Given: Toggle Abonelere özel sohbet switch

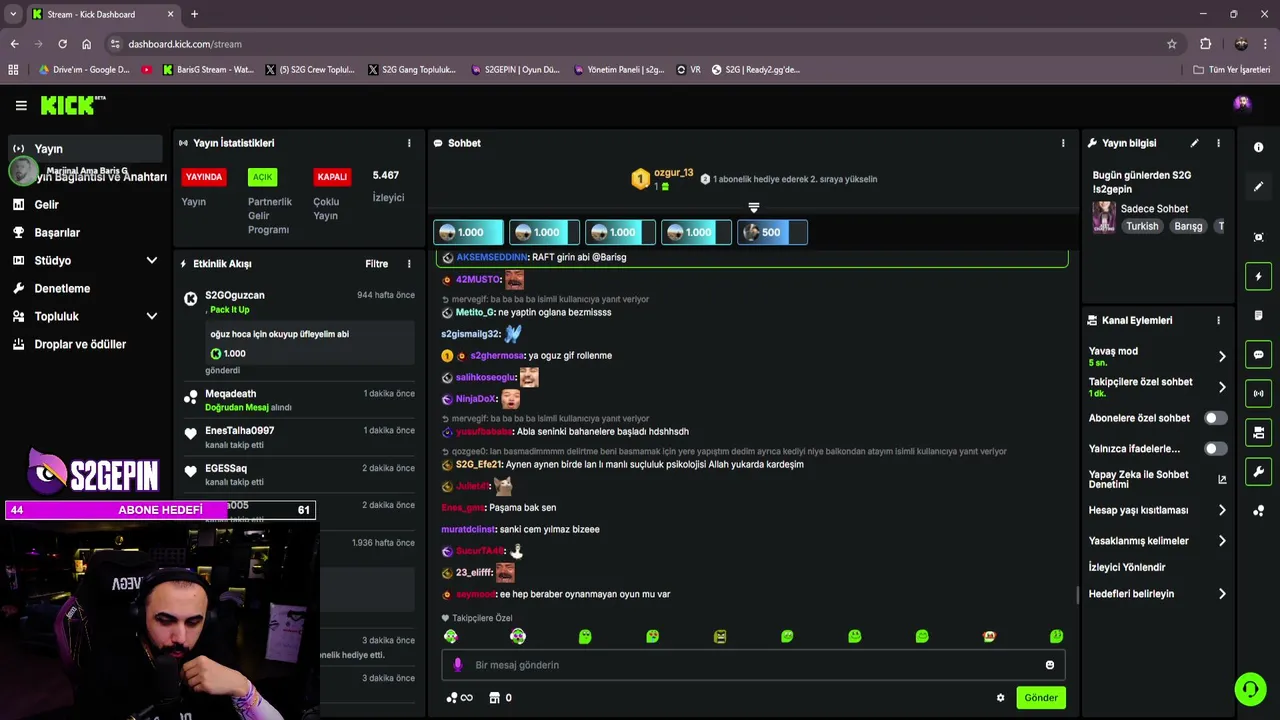Looking at the screenshot, I should 1215,418.
